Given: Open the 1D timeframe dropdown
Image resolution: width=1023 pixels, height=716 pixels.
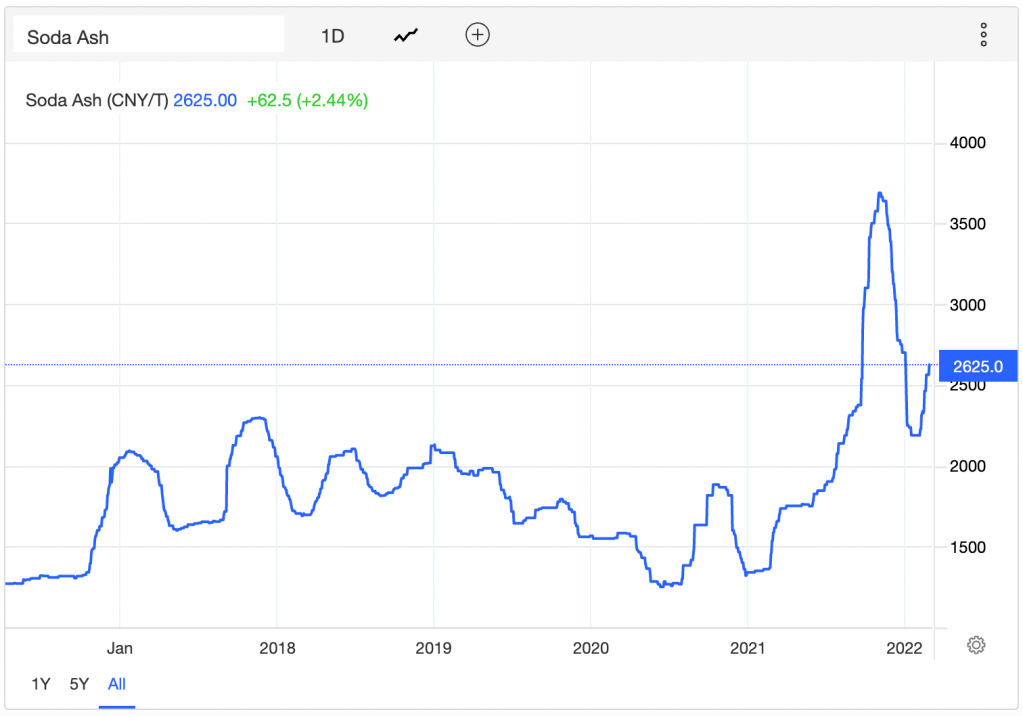Looking at the screenshot, I should pyautogui.click(x=332, y=34).
